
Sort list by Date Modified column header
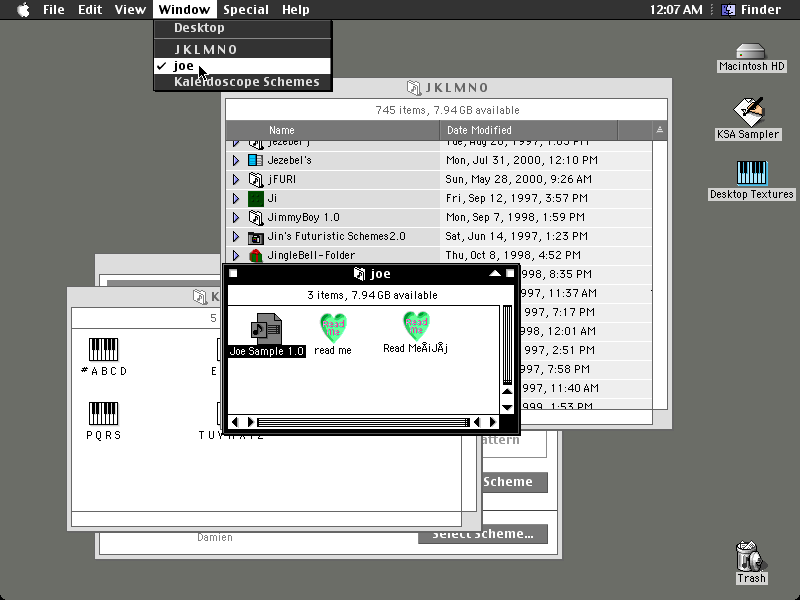(529, 130)
